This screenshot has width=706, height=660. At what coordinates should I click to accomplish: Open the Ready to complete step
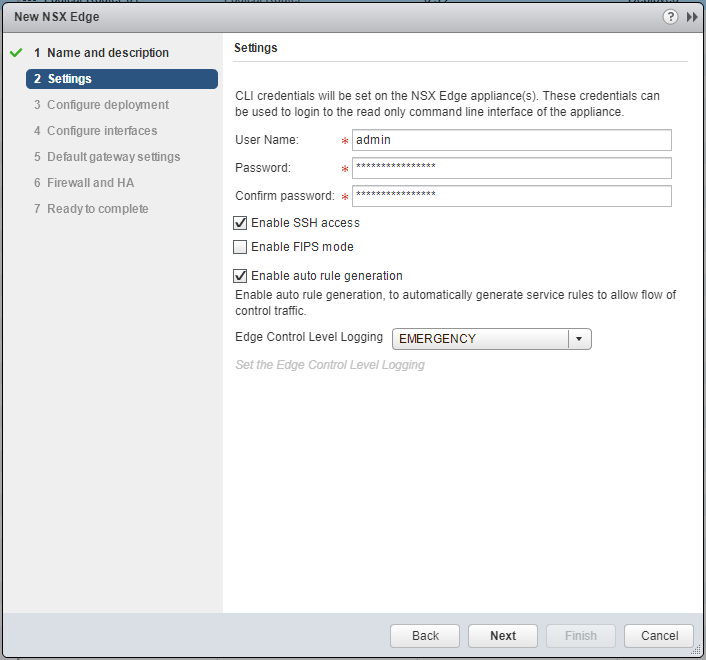pos(97,209)
